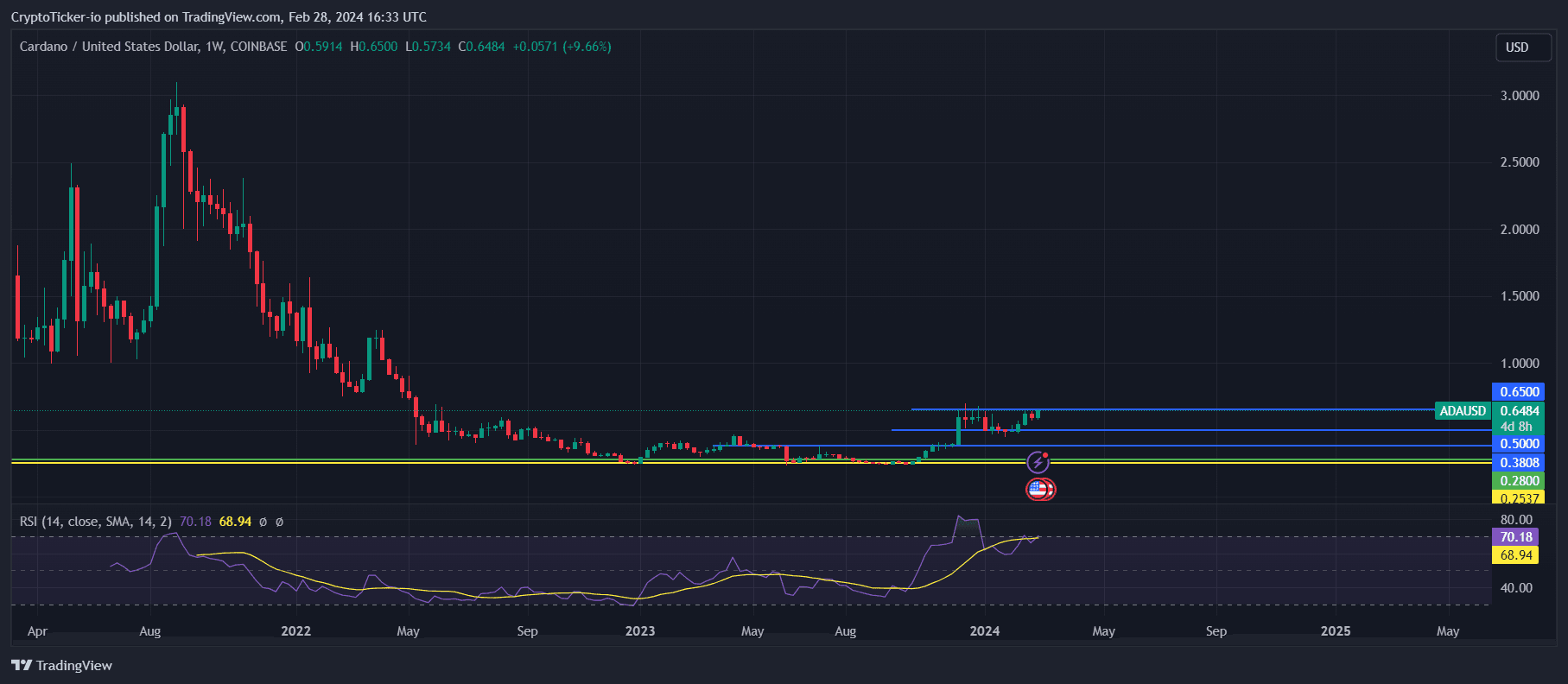
Task: Select the blue 0.6500 price label
Action: point(1519,392)
